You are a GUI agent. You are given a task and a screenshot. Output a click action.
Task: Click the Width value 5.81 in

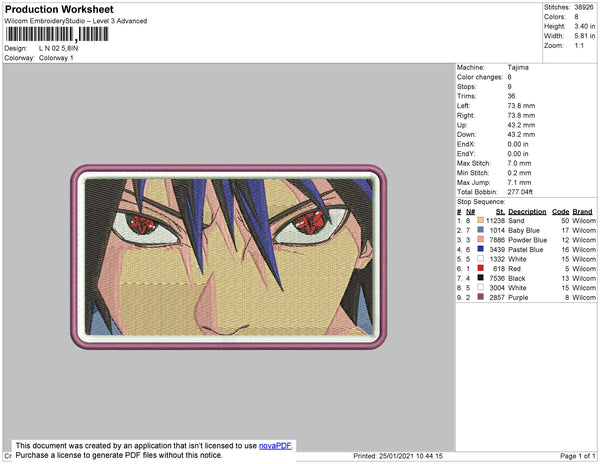pyautogui.click(x=584, y=36)
